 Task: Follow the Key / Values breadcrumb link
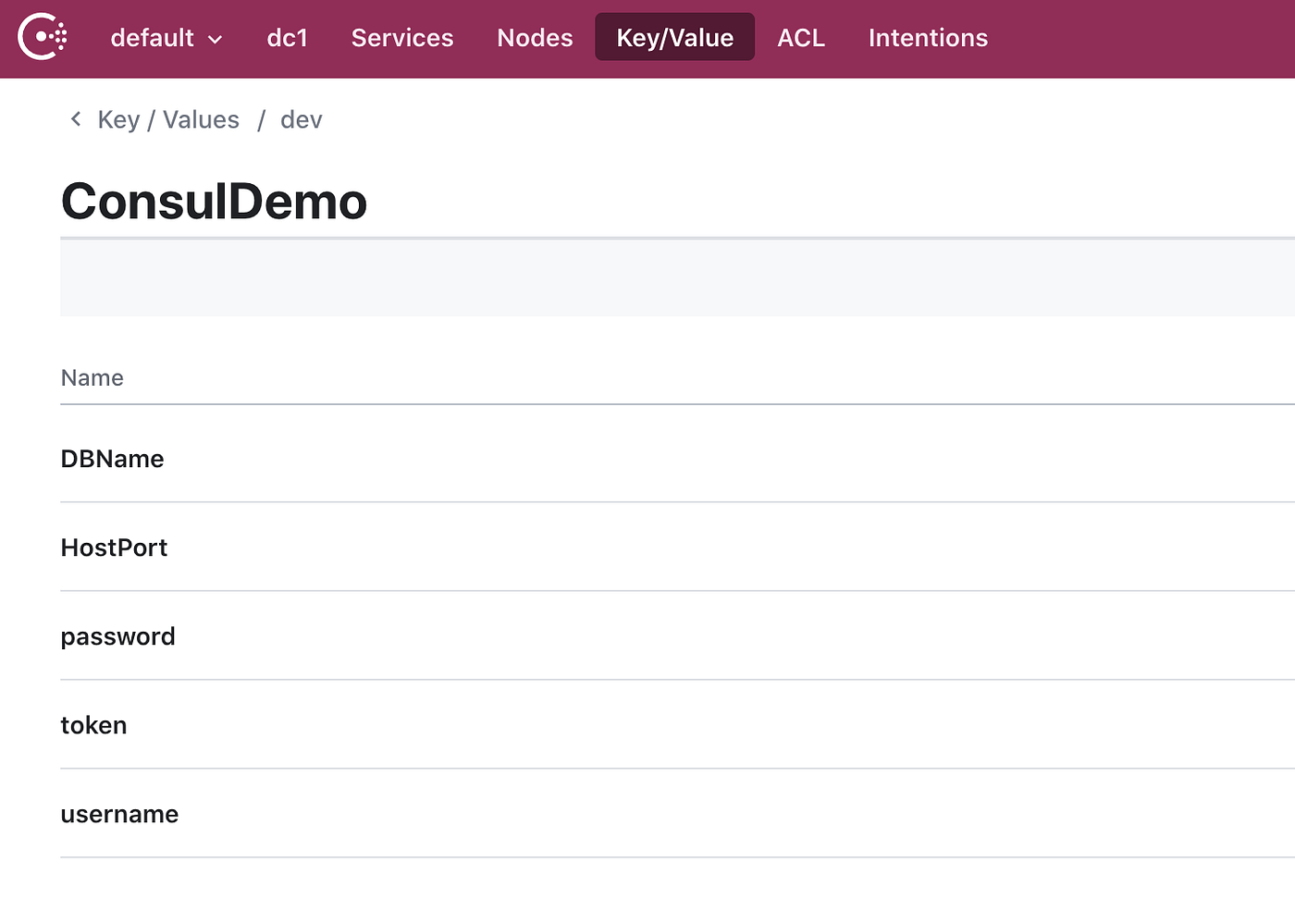pos(168,120)
